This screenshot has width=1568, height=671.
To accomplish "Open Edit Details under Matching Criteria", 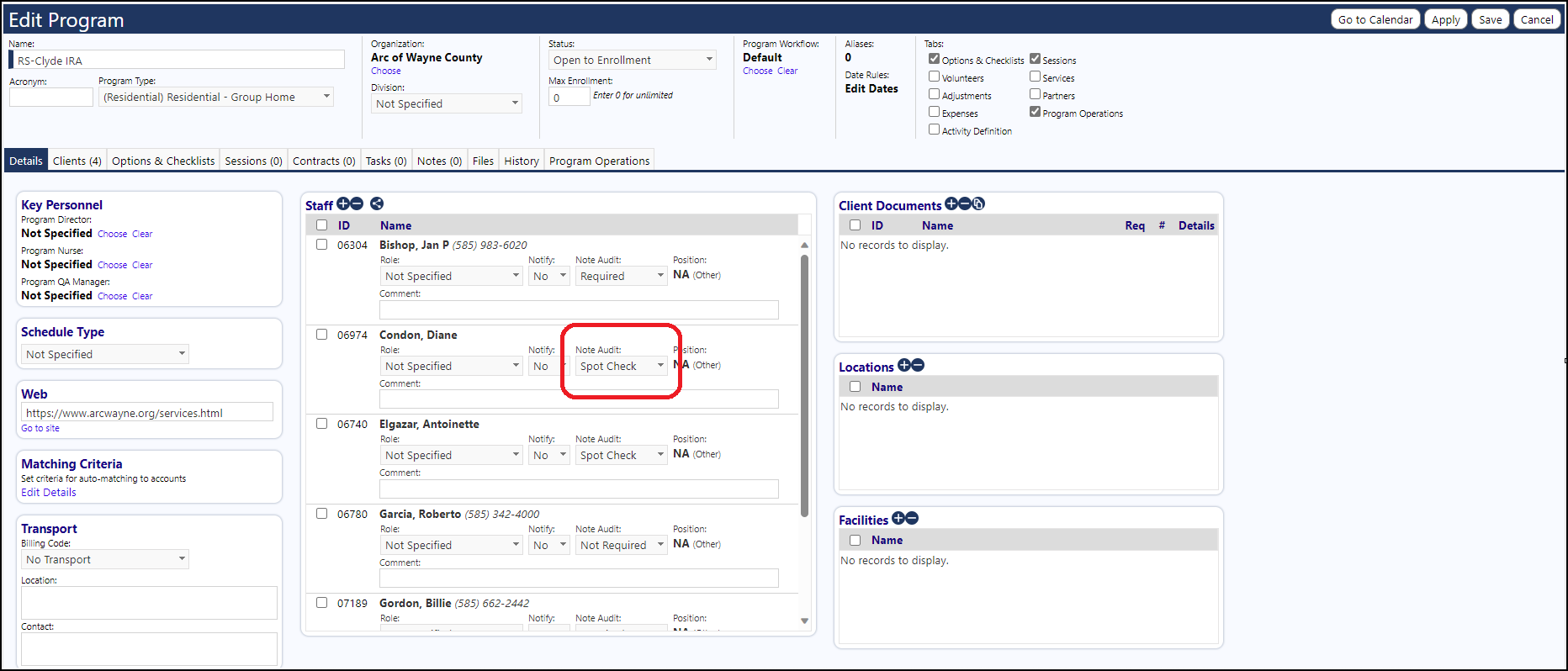I will tap(49, 493).
